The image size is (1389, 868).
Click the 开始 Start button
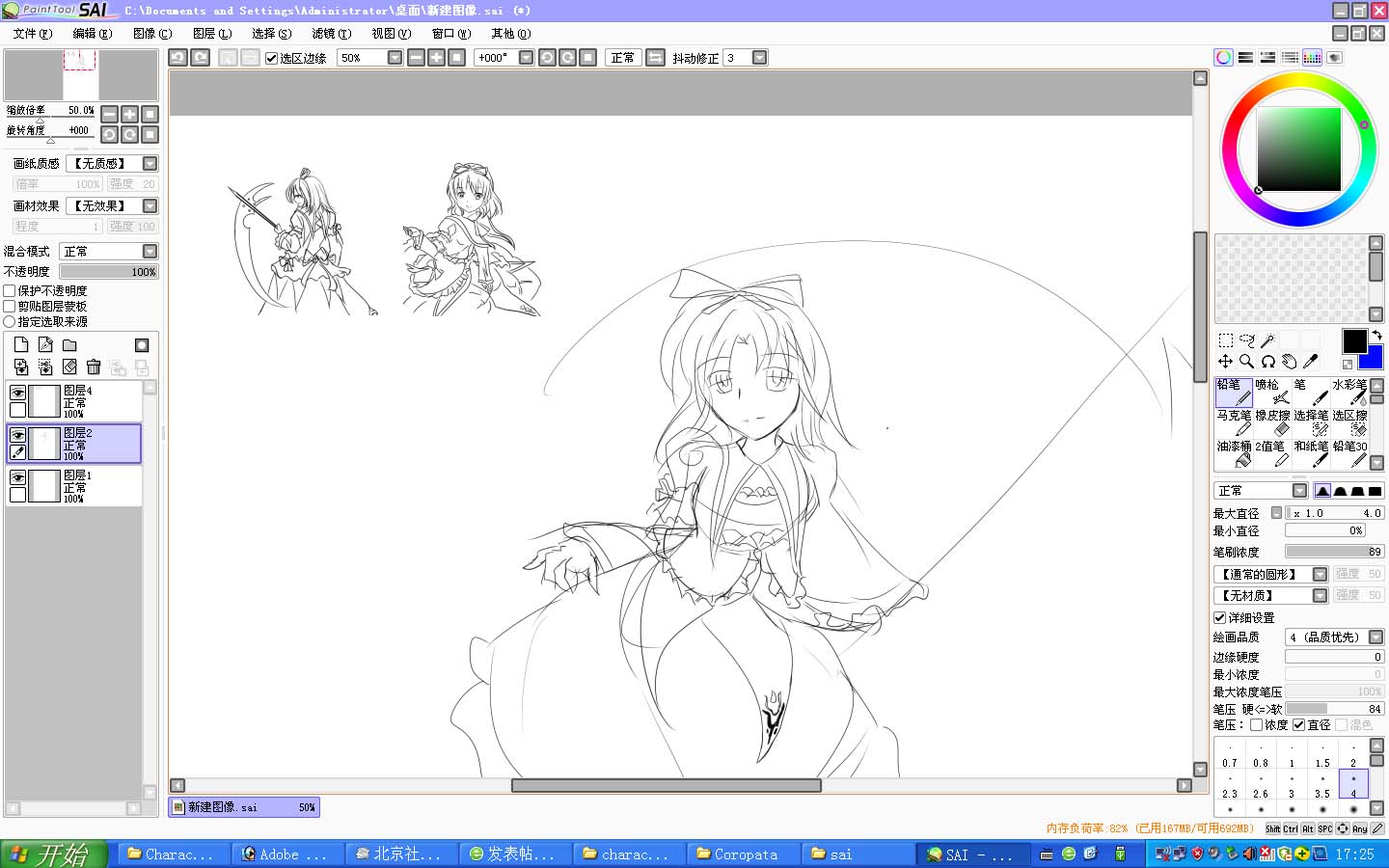click(x=53, y=854)
